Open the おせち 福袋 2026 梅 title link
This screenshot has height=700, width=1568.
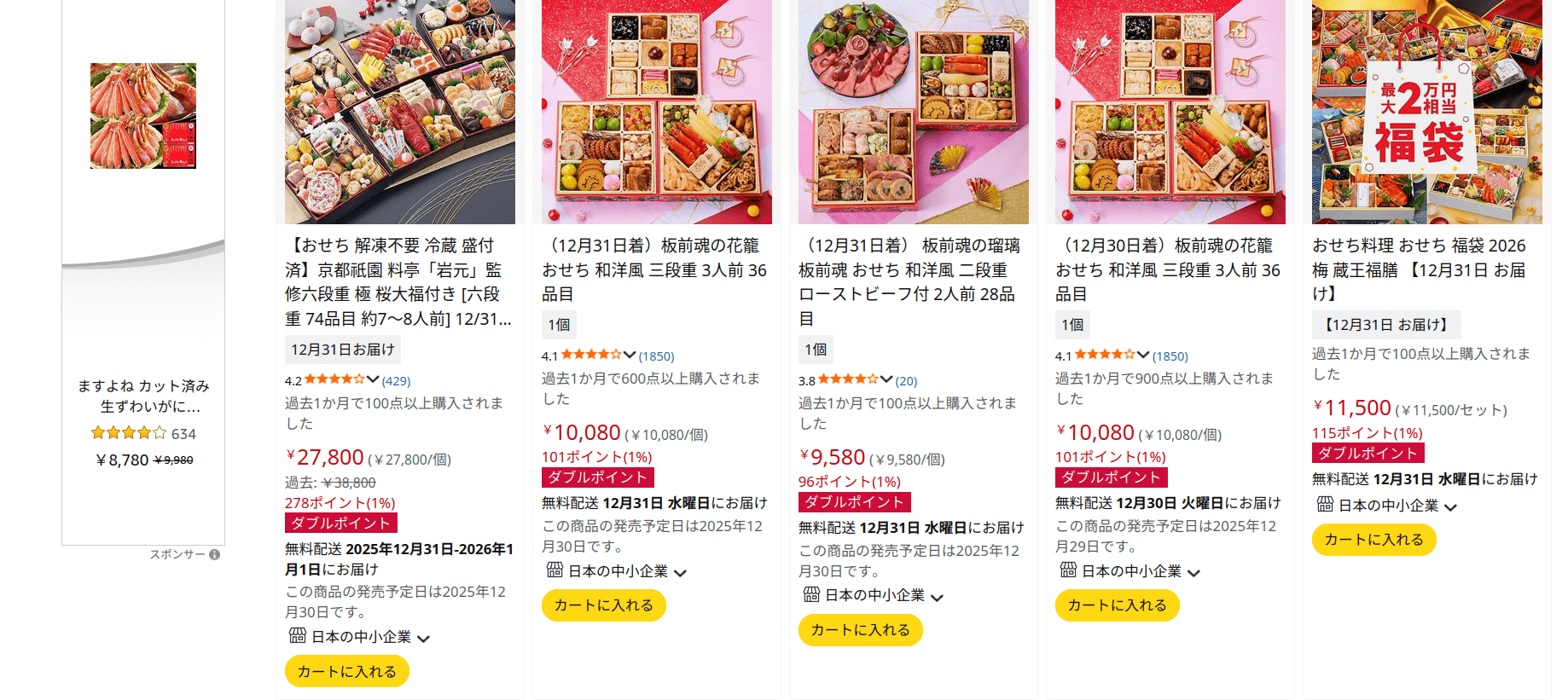pyautogui.click(x=1419, y=269)
